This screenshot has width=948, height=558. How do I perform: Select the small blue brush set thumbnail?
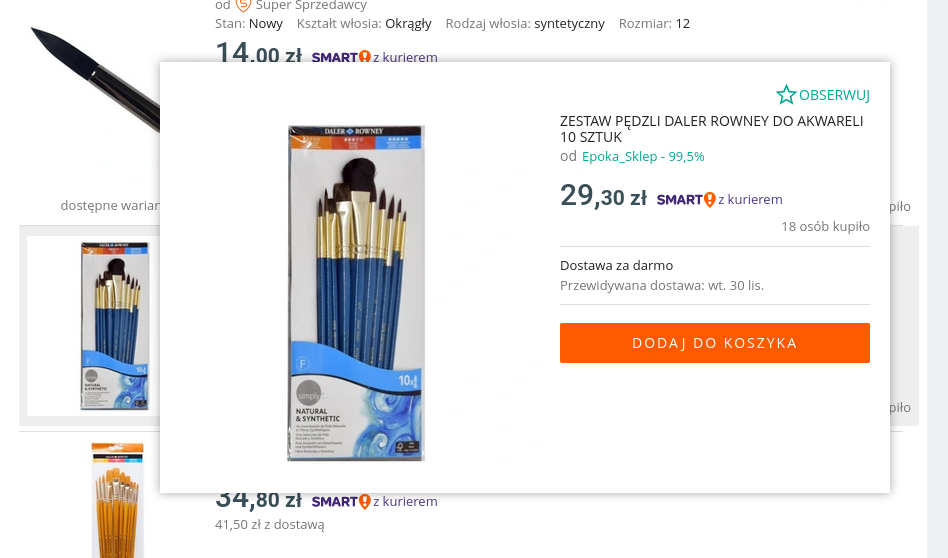click(x=113, y=326)
